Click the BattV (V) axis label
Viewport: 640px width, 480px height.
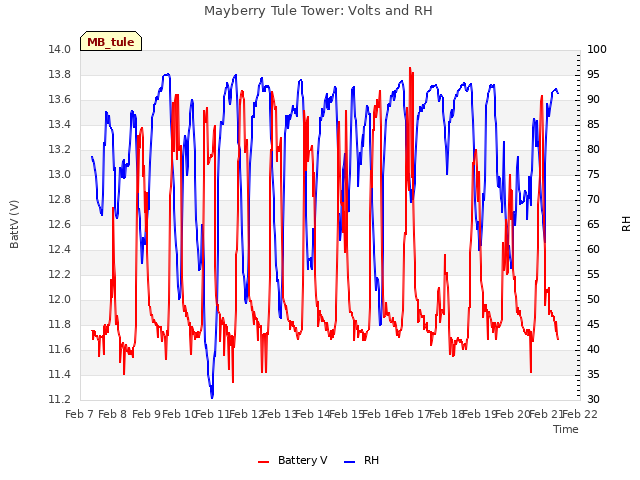coord(14,224)
